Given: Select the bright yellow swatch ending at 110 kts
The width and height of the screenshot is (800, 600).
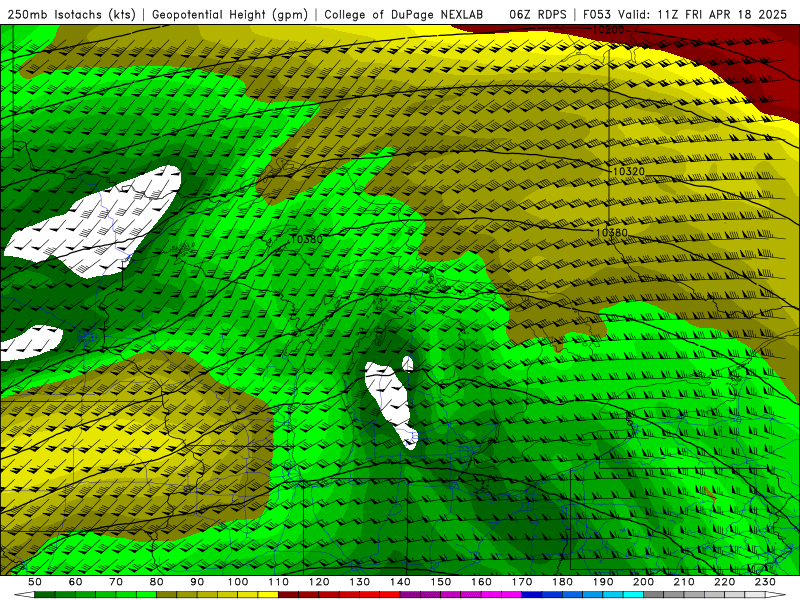Looking at the screenshot, I should coord(268,594).
